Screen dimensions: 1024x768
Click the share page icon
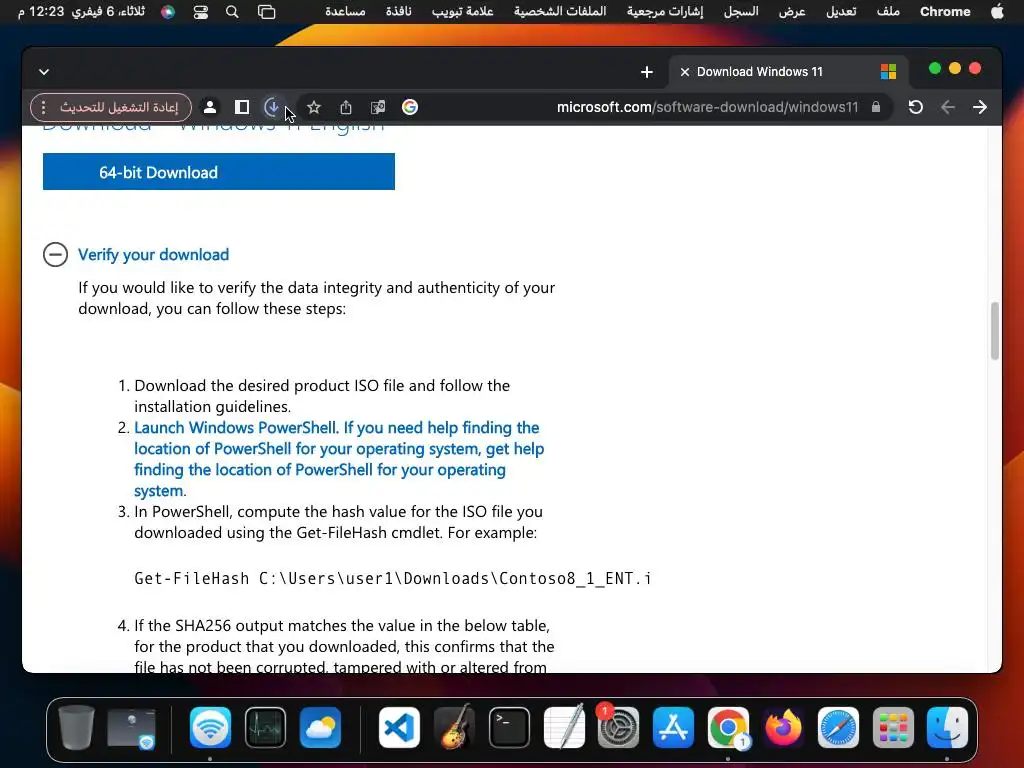[x=346, y=107]
